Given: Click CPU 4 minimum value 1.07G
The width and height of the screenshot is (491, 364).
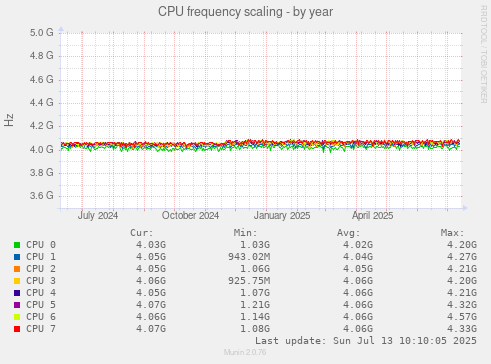Looking at the screenshot, I should coord(255,293).
